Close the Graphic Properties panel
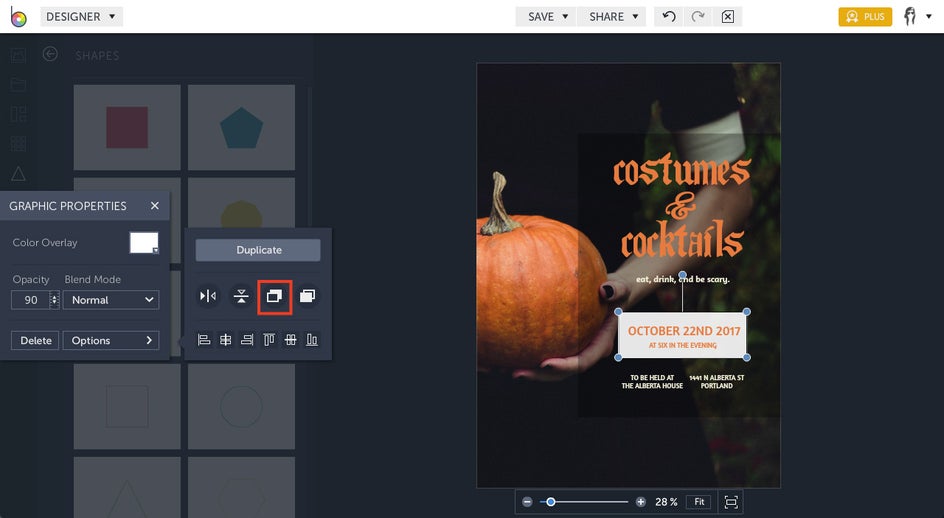The height and width of the screenshot is (518, 944). click(x=155, y=206)
